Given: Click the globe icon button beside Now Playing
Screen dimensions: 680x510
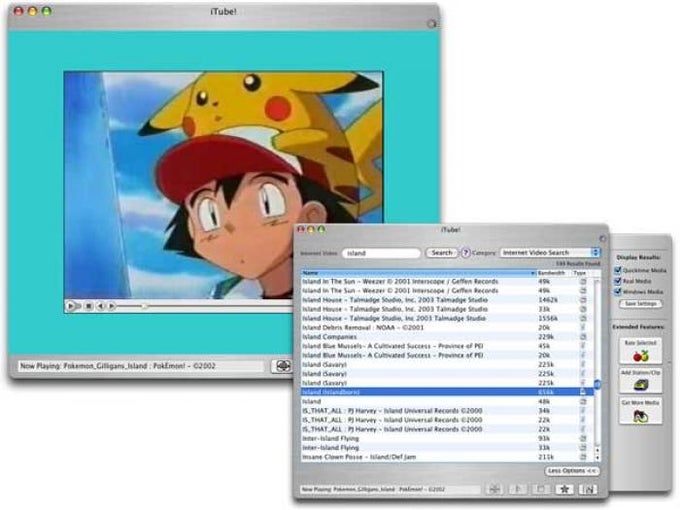Looking at the screenshot, I should 282,366.
